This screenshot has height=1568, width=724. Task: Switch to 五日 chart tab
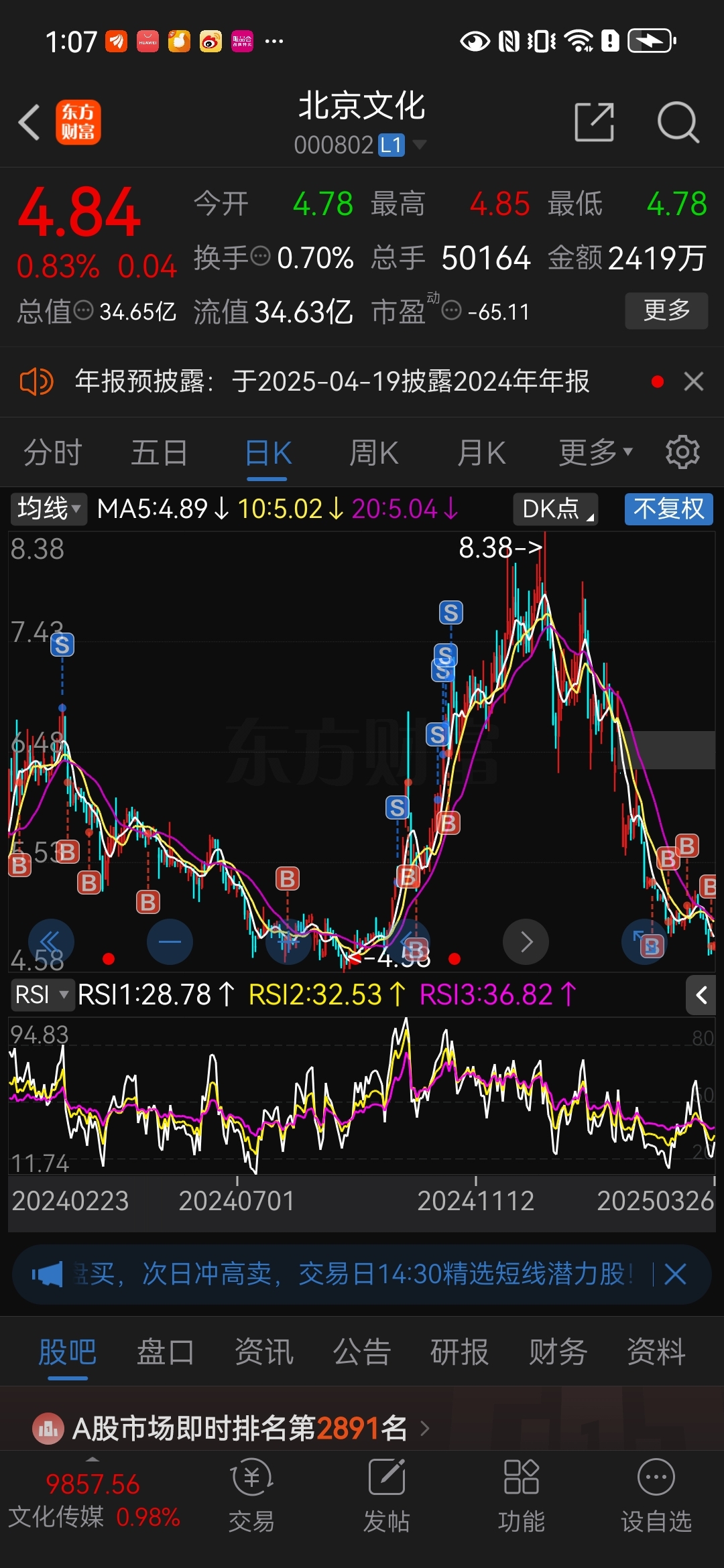(x=160, y=453)
